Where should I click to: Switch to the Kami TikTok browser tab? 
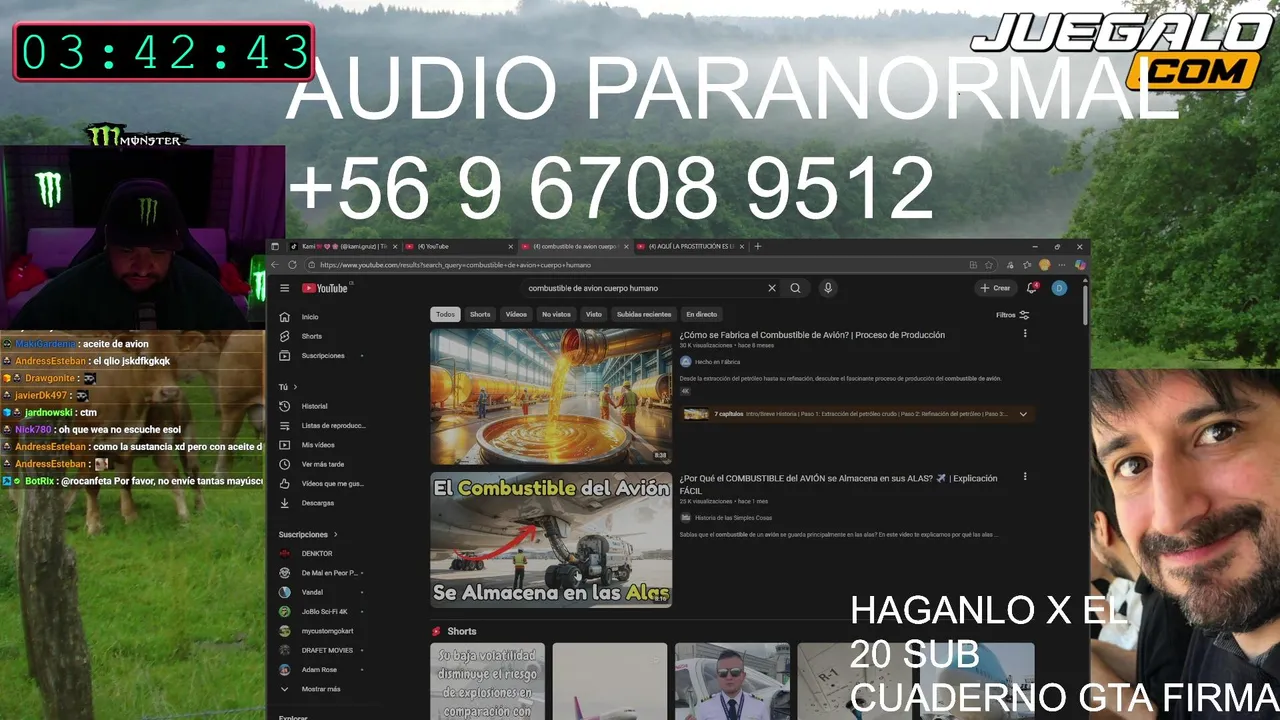click(343, 246)
